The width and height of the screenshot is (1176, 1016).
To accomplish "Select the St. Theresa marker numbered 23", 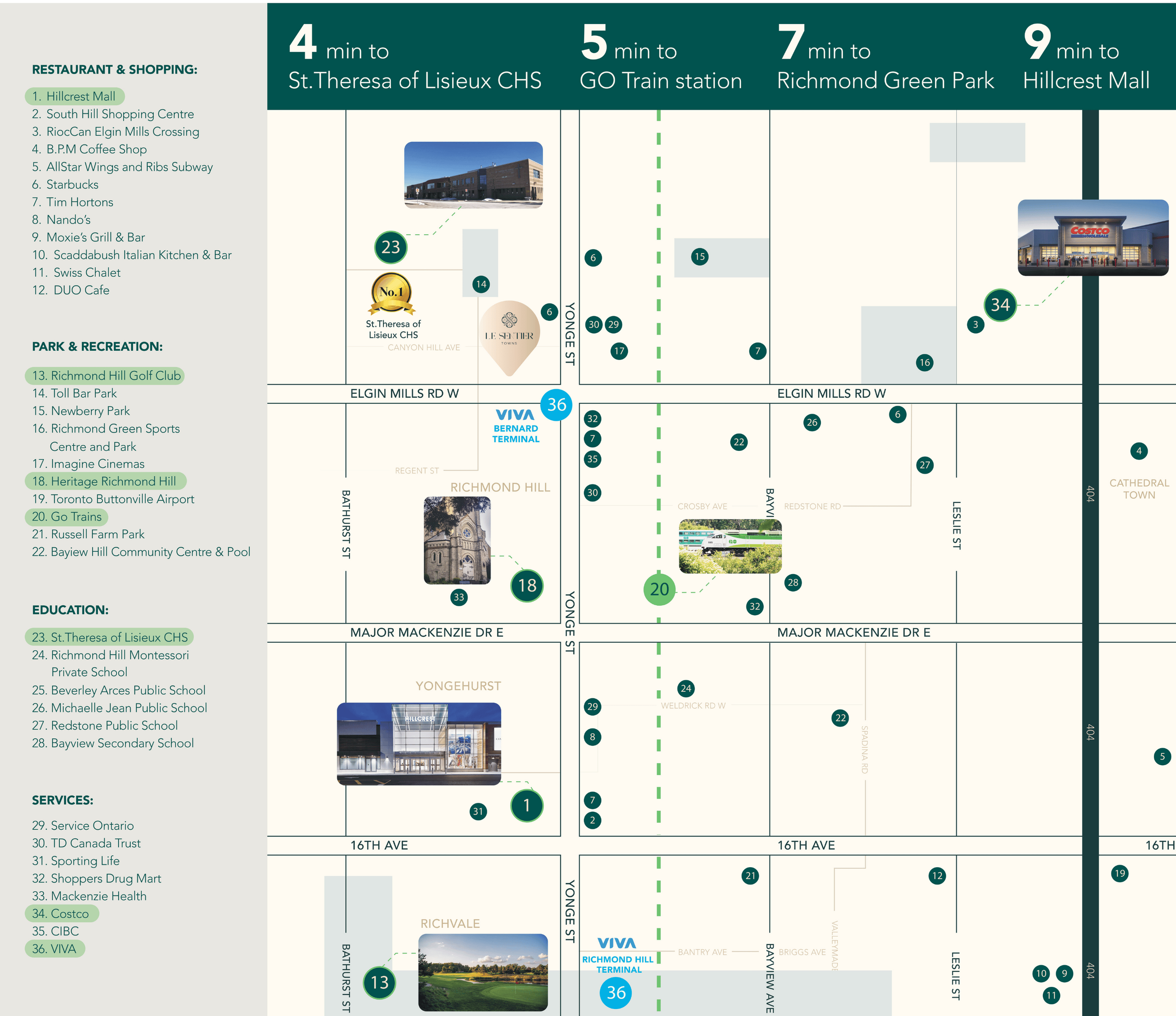I will coord(390,247).
